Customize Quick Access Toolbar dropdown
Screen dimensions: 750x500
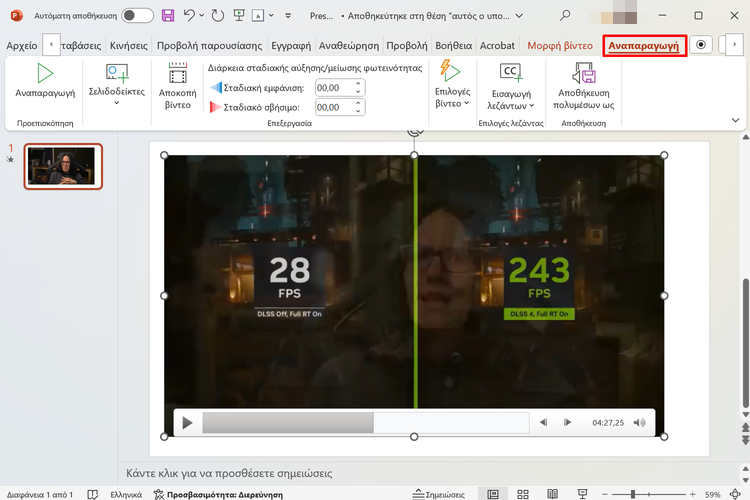288,16
